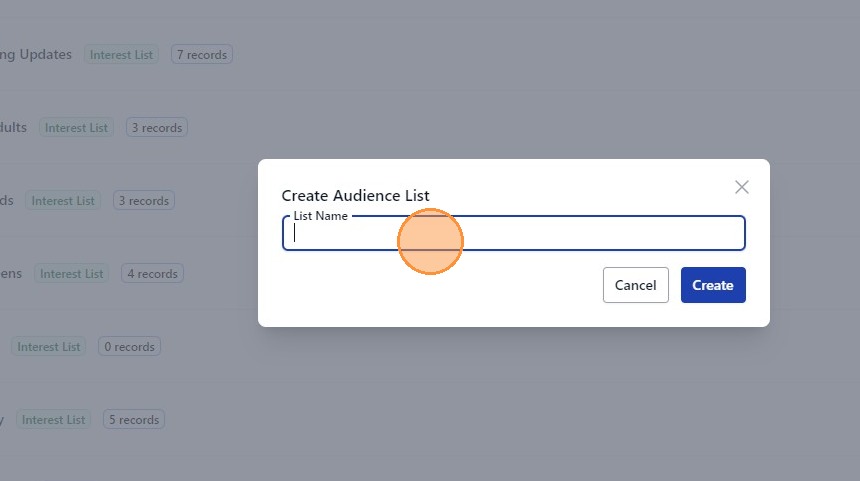Open the list row ending in 'ng Updates'
This screenshot has width=860, height=481.
[x=36, y=54]
